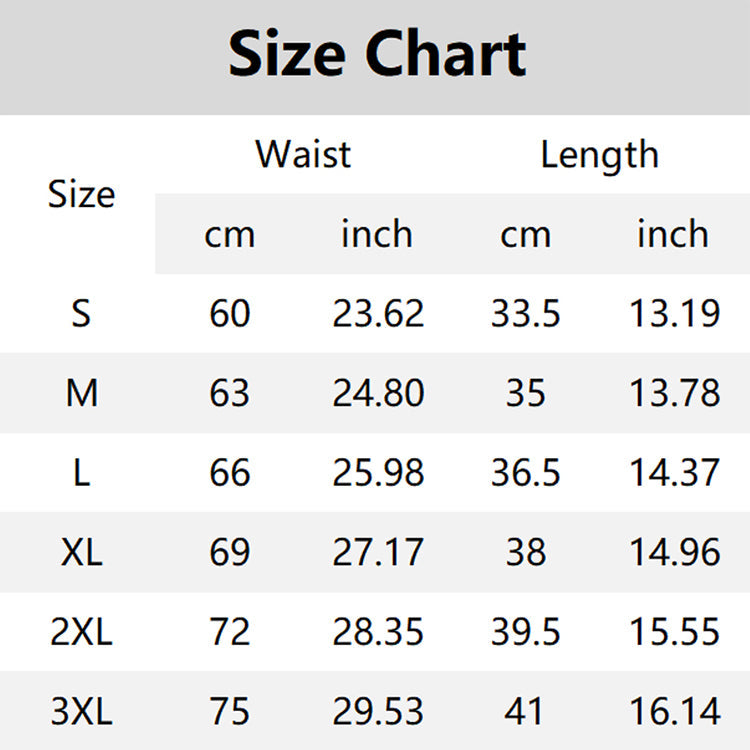Viewport: 750px width, 750px height.
Task: Click the 14.37 inch length value
Action: tap(674, 473)
